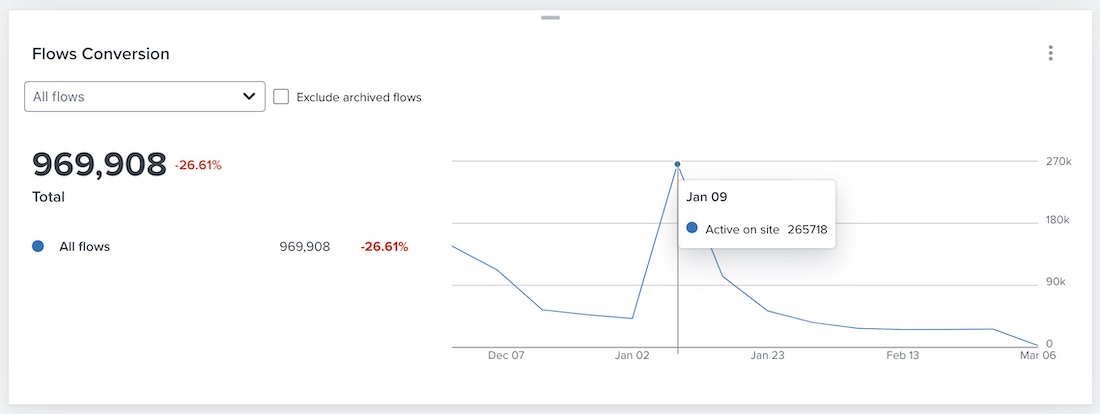Click the drag handle at card top
Image resolution: width=1100 pixels, height=414 pixels.
coord(550,17)
